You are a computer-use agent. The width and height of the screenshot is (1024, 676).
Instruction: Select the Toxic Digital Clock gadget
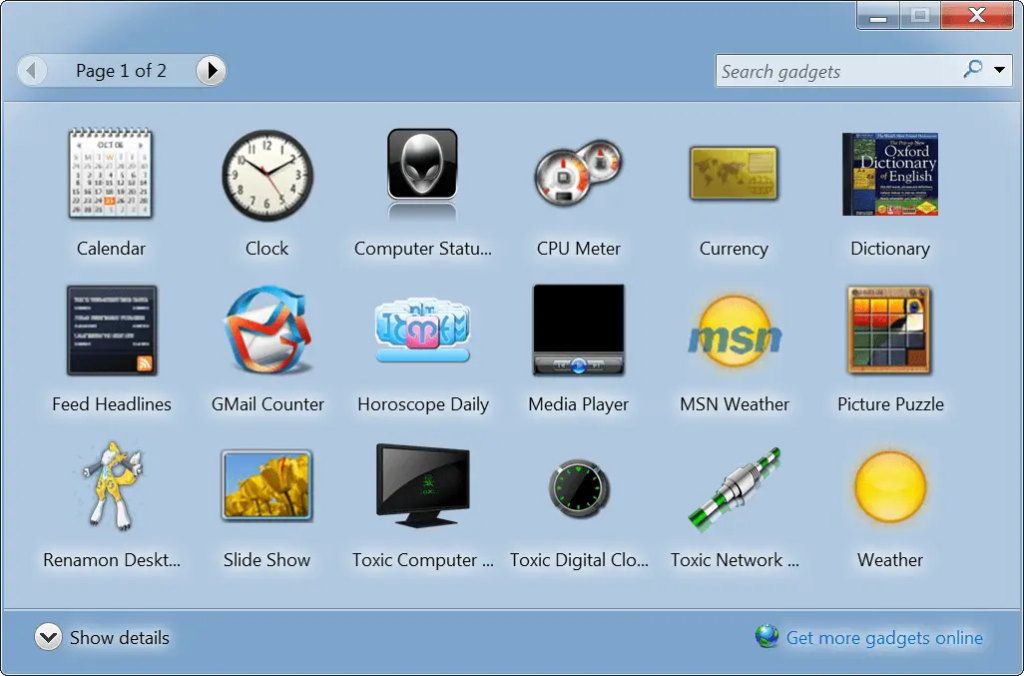point(578,486)
